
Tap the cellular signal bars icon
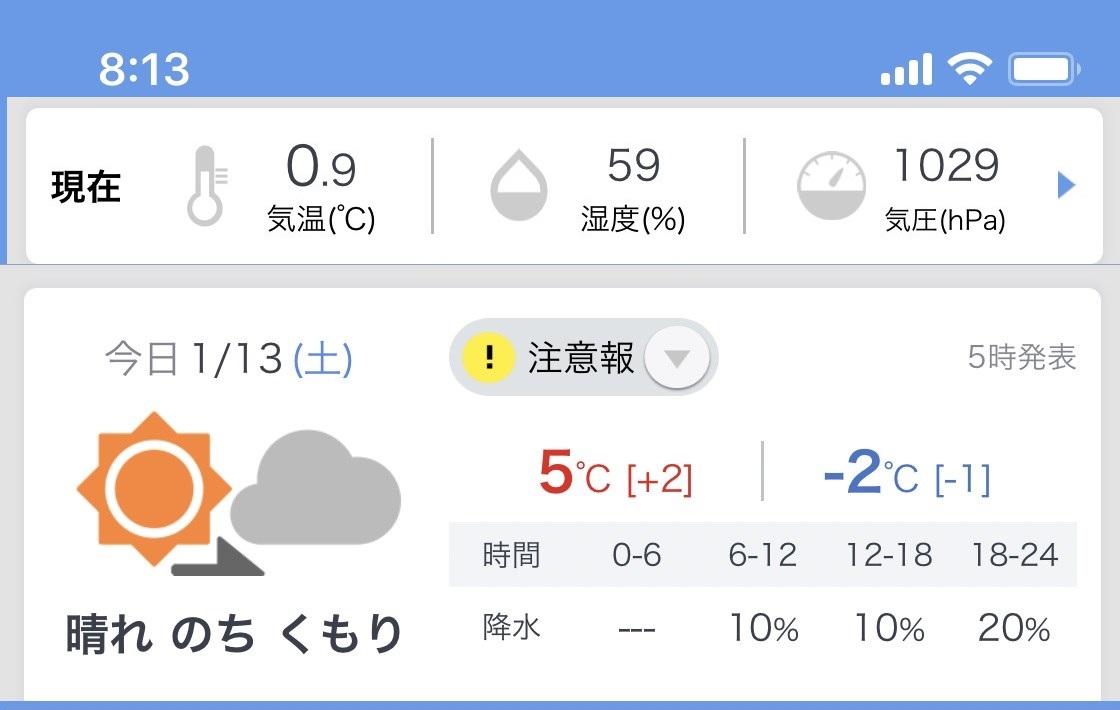(x=906, y=69)
